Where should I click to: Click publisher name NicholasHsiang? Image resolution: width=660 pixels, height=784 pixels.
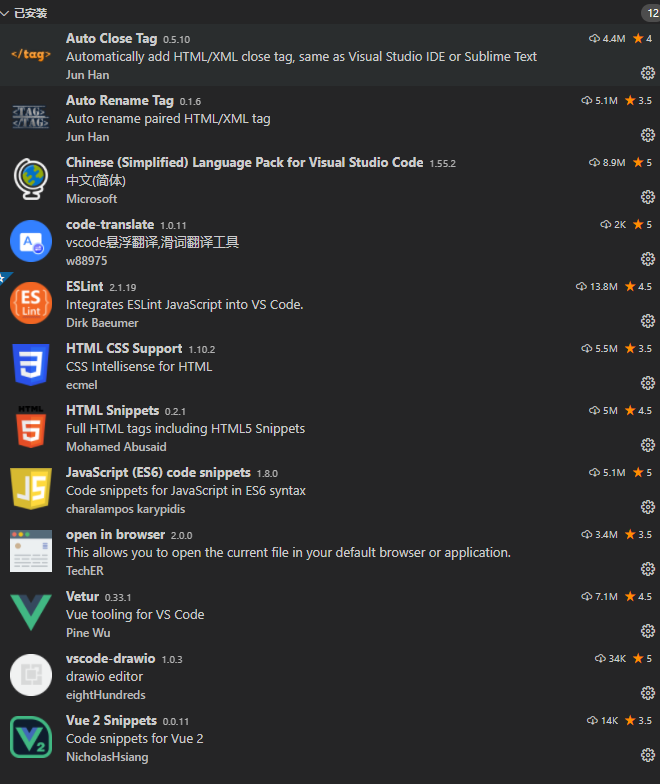(107, 757)
